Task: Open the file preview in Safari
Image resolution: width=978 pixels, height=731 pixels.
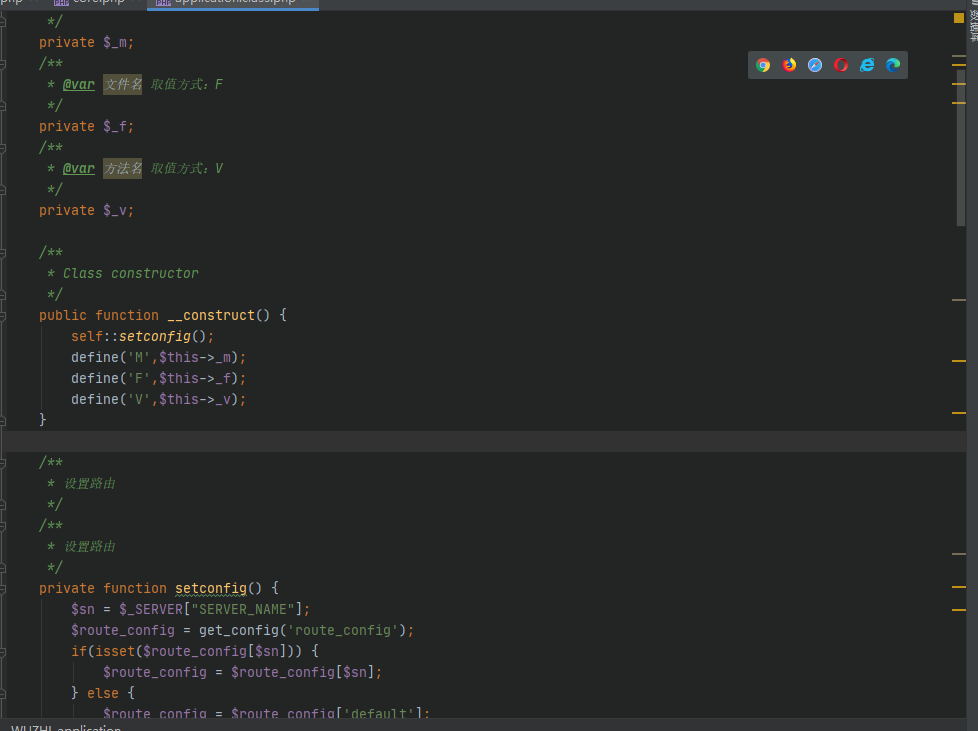Action: point(815,65)
